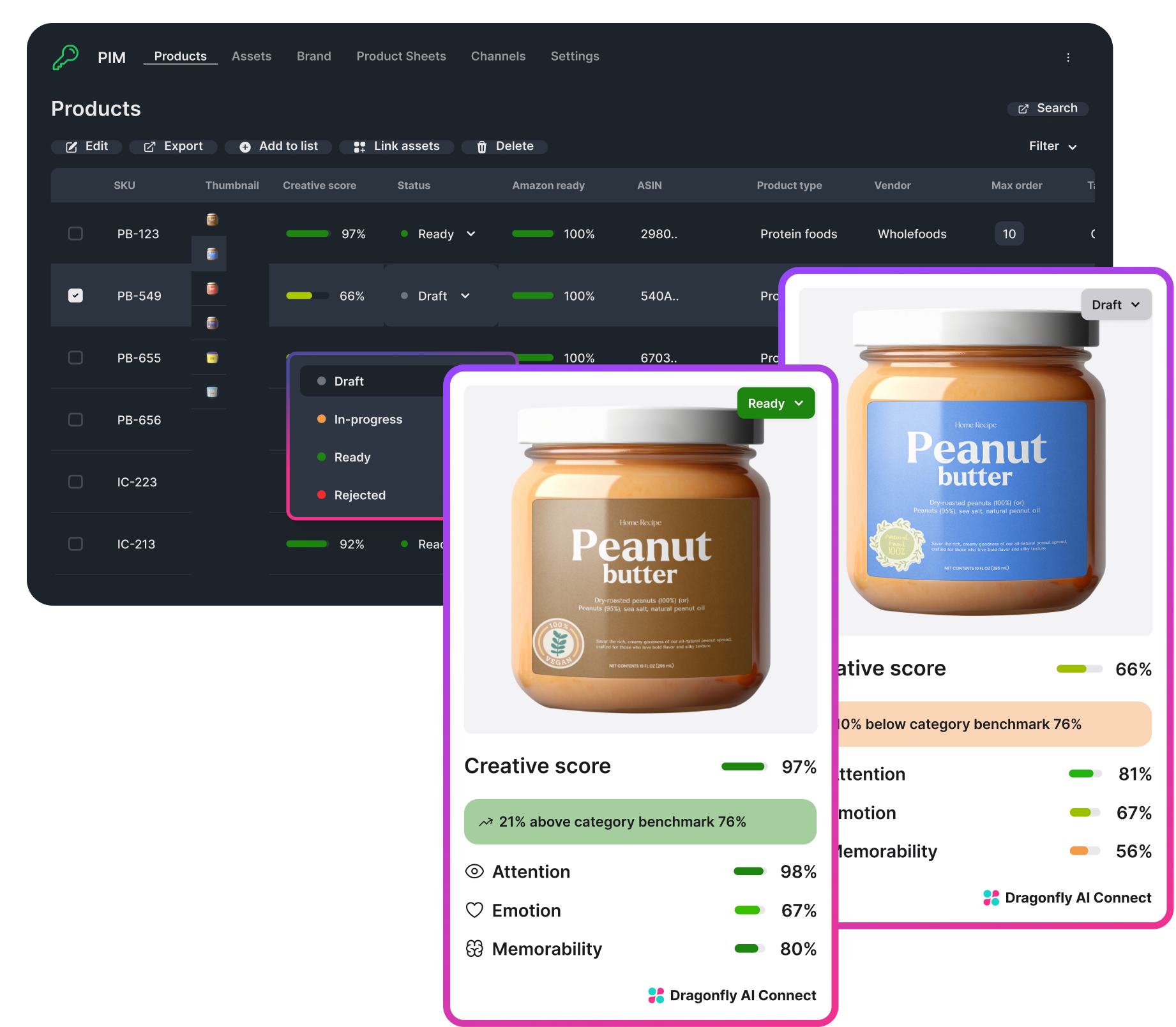Click the Add to list button
Image resolution: width=1176 pixels, height=1027 pixels.
278,146
